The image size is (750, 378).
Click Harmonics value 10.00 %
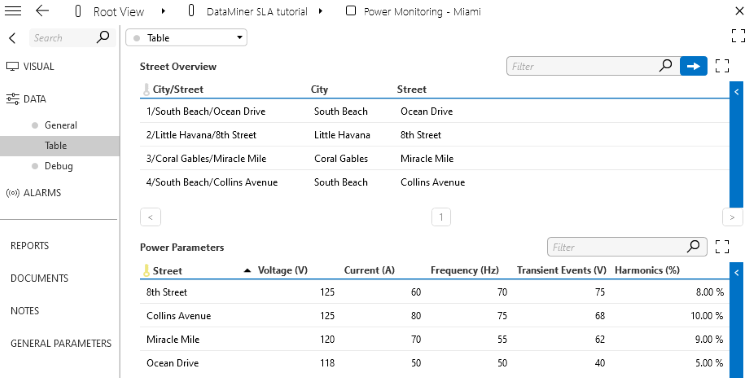[707, 316]
